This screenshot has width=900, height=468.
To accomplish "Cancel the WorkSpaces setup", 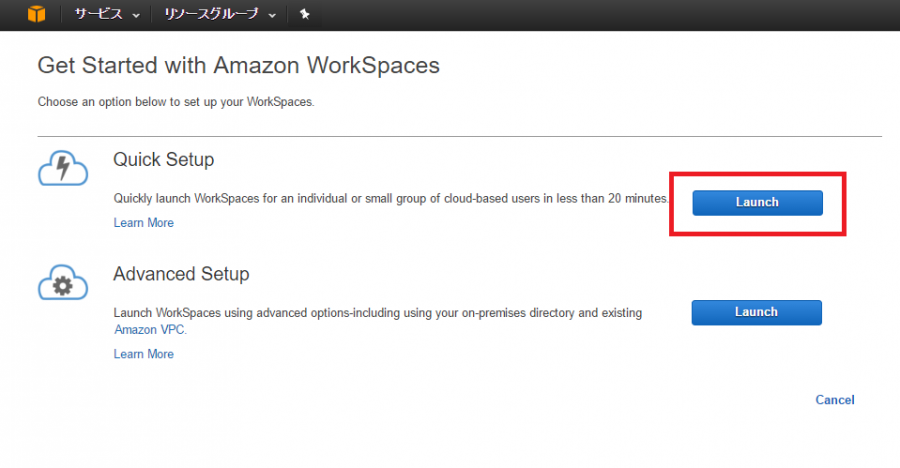I will (x=835, y=400).
